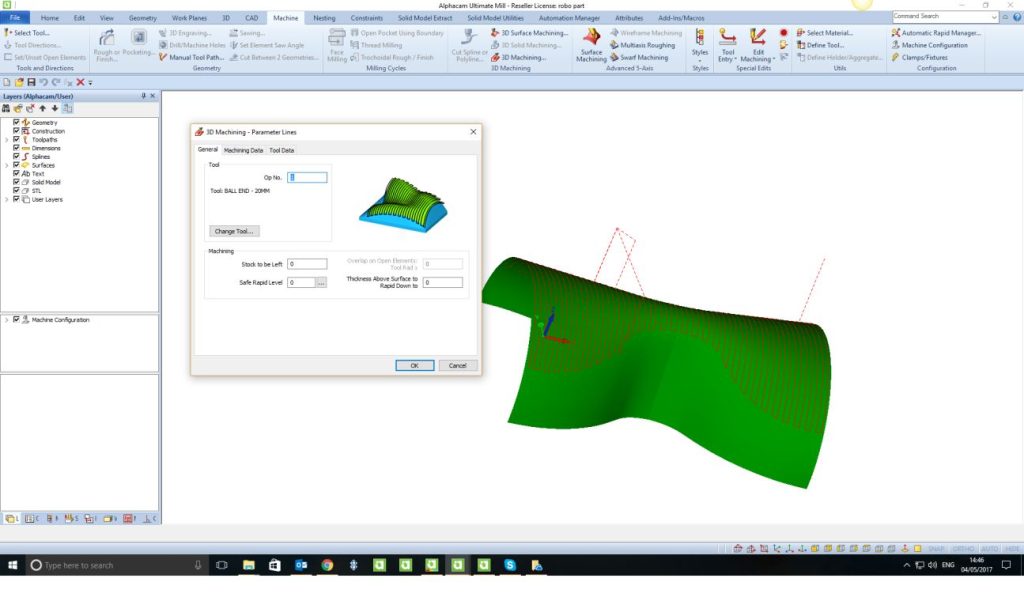The width and height of the screenshot is (1024, 597).
Task: Click the Change Tool button
Action: (234, 231)
